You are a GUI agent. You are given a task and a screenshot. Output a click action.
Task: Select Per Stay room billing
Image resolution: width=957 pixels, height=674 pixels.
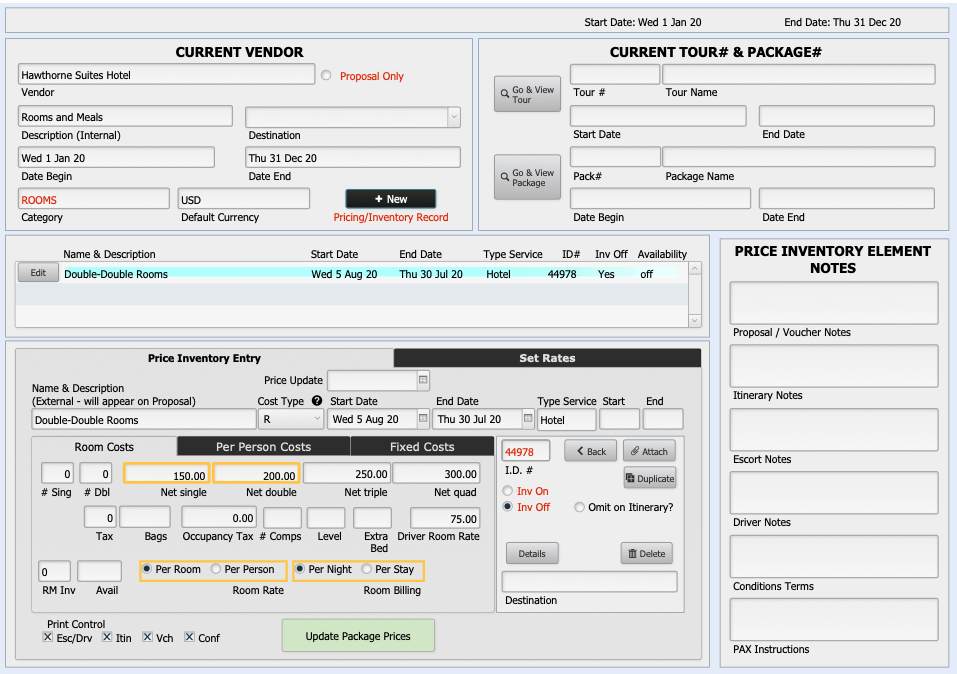pyautogui.click(x=367, y=568)
